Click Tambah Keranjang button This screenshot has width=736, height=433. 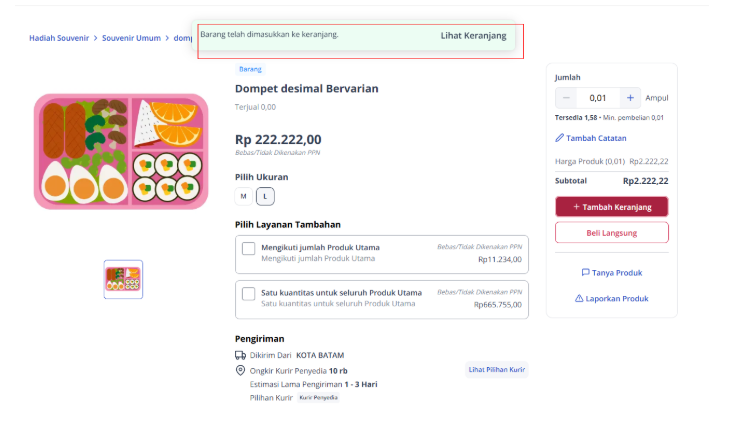click(612, 207)
